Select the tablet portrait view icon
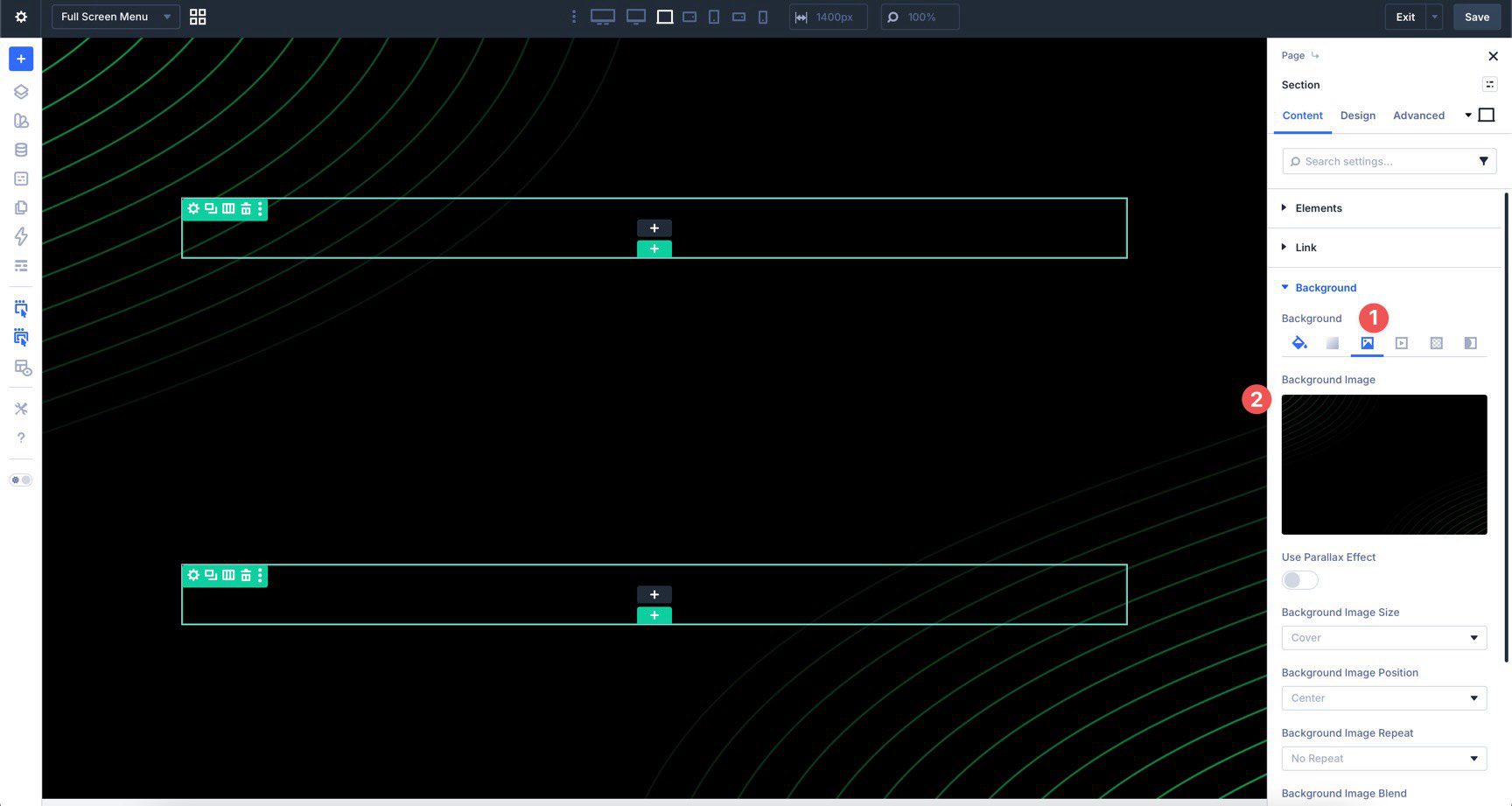This screenshot has width=1512, height=806. 714,17
